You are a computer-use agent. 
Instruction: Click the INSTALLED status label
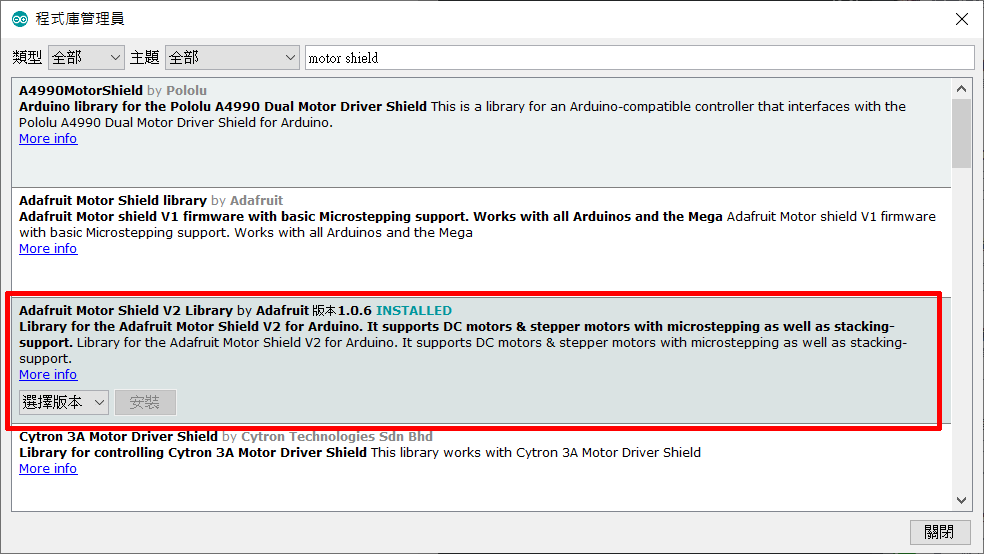[414, 311]
